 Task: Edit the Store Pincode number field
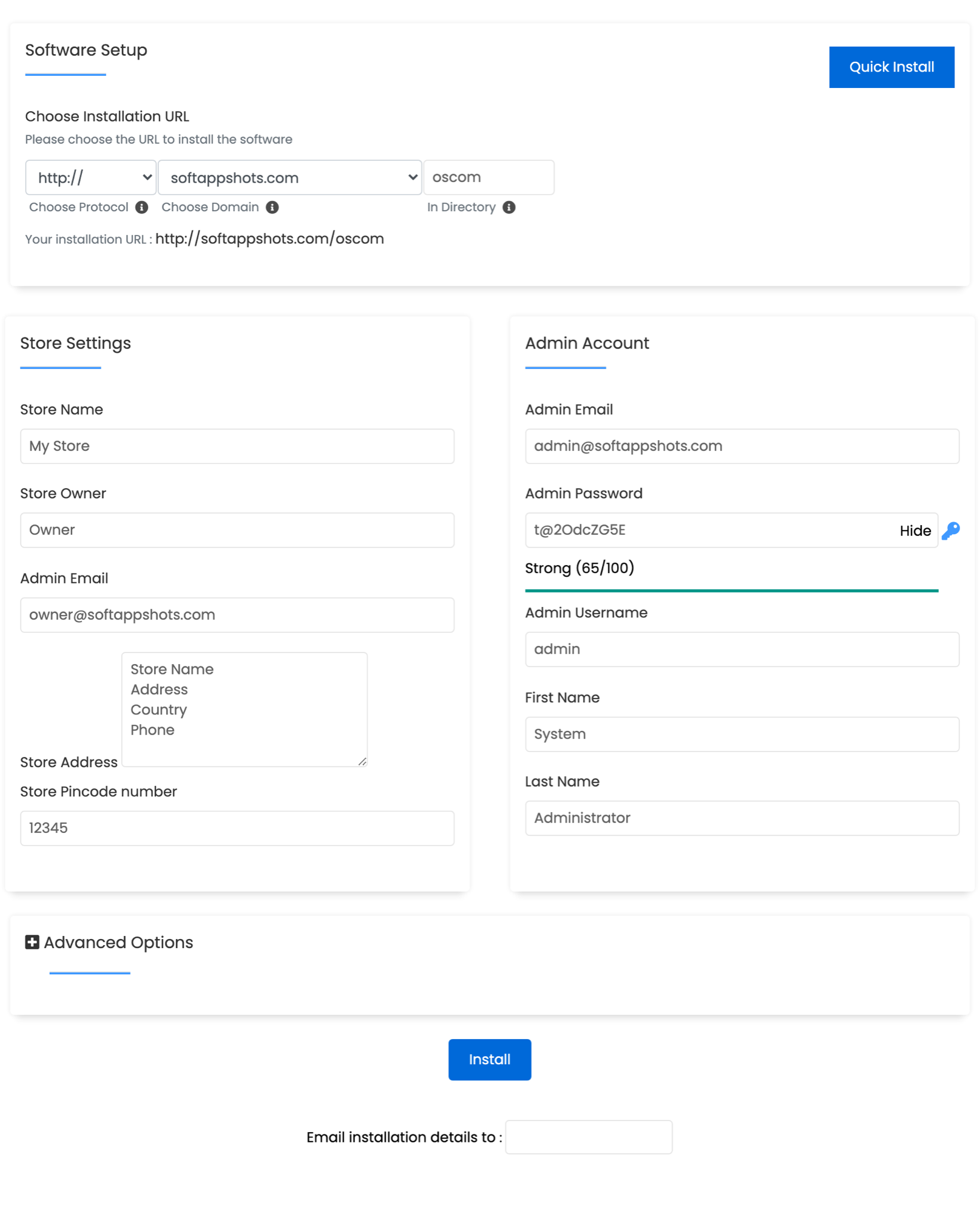237,828
